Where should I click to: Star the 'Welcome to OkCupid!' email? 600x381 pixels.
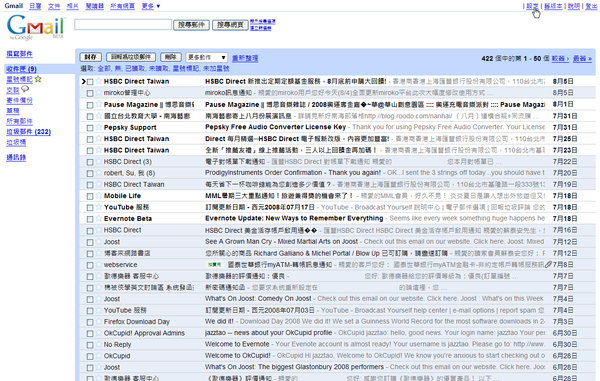coord(98,356)
